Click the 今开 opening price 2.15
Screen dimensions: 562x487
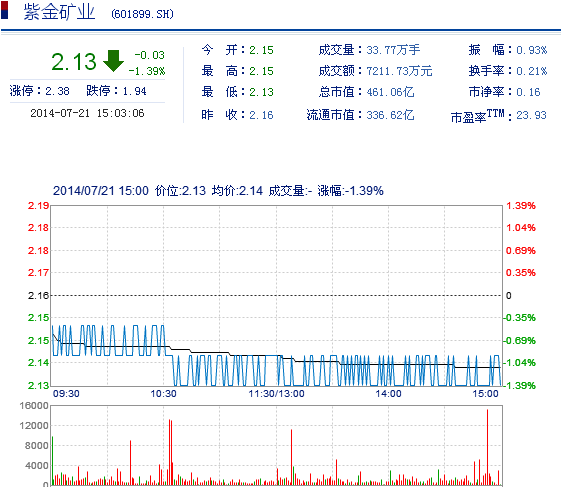point(261,50)
